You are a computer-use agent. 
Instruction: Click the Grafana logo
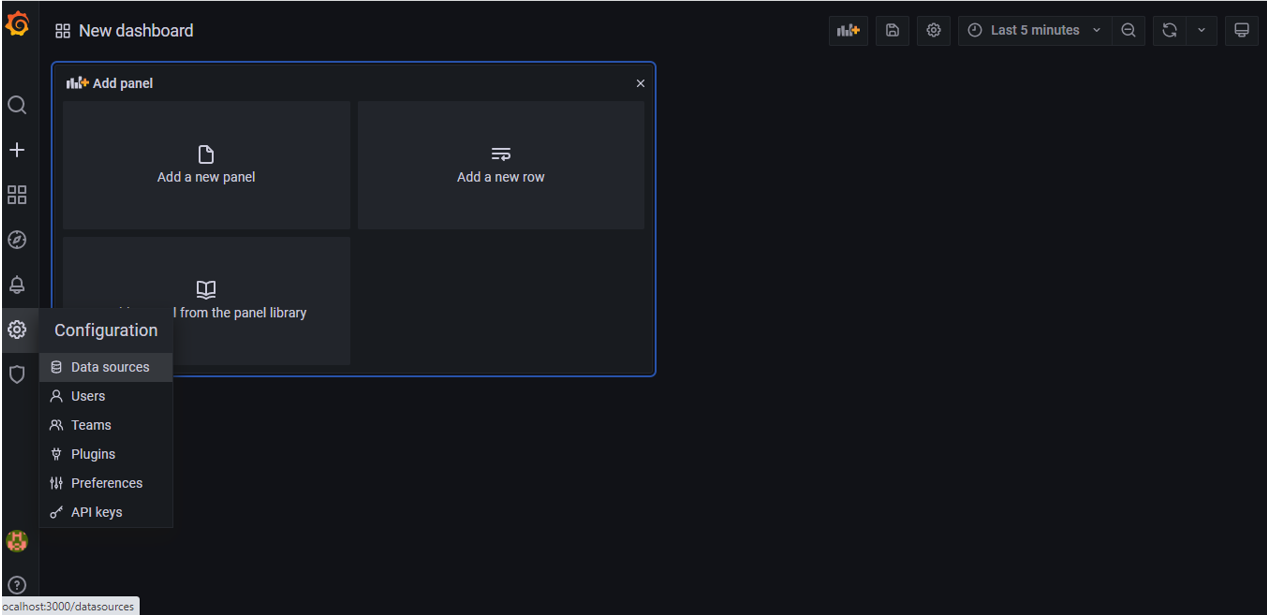17,25
